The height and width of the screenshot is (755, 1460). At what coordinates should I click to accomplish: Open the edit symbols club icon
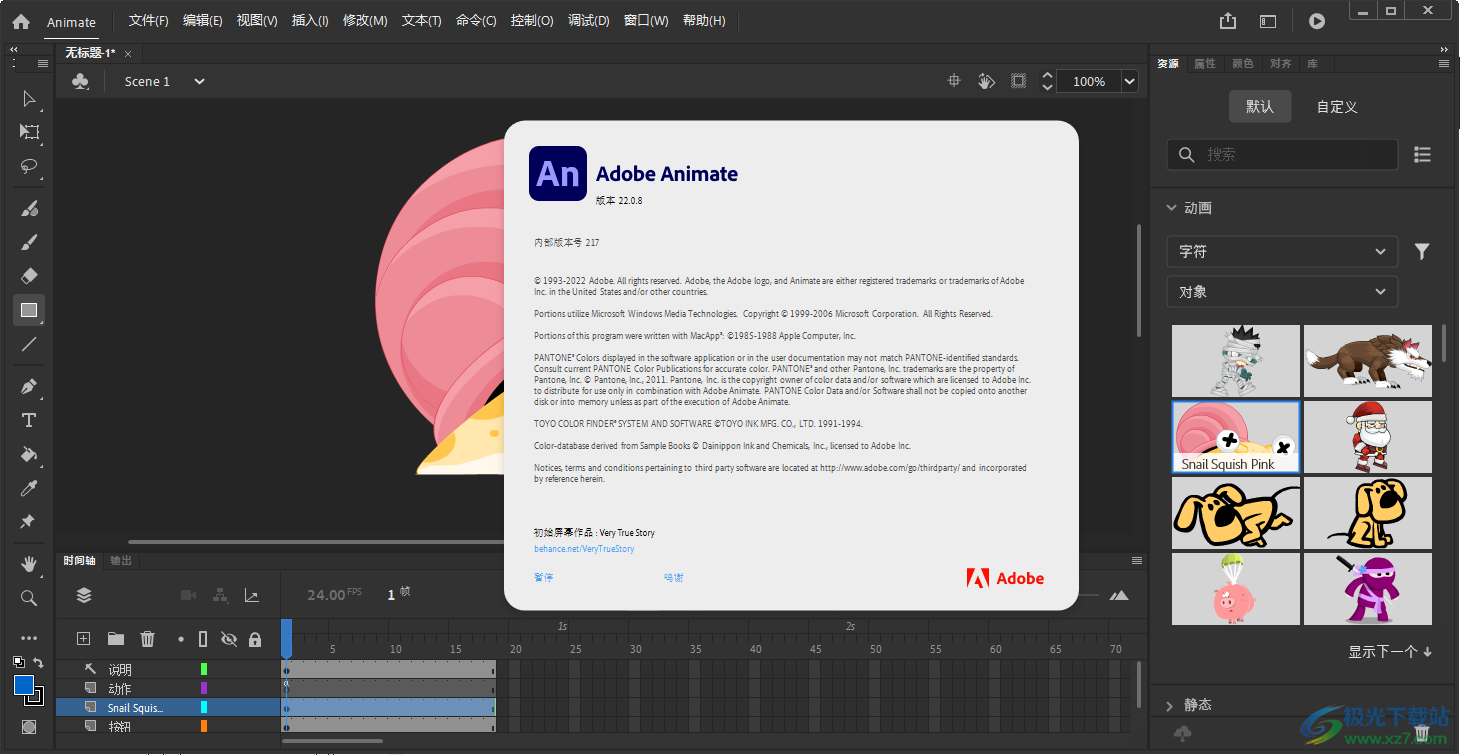pyautogui.click(x=81, y=82)
